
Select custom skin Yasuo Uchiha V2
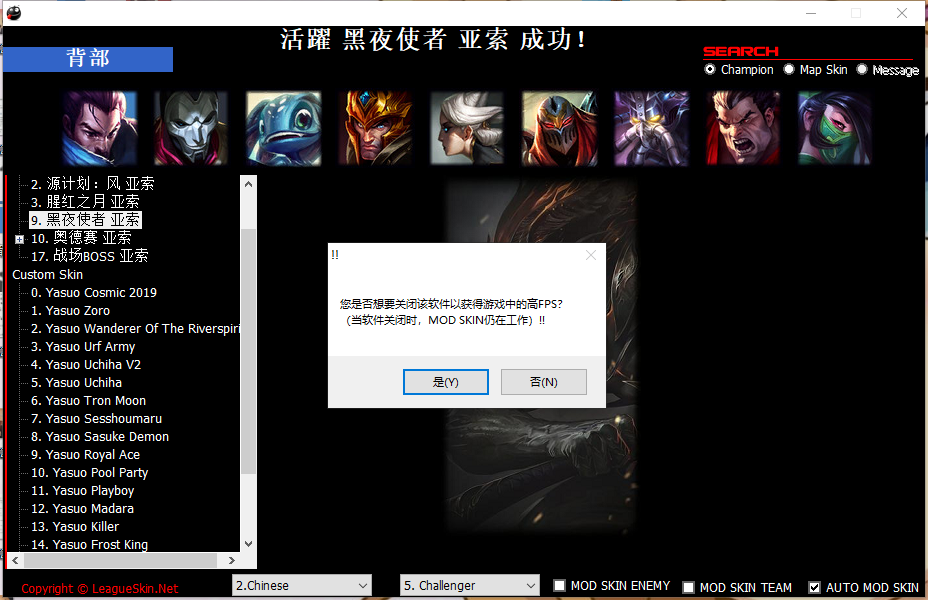click(x=86, y=364)
